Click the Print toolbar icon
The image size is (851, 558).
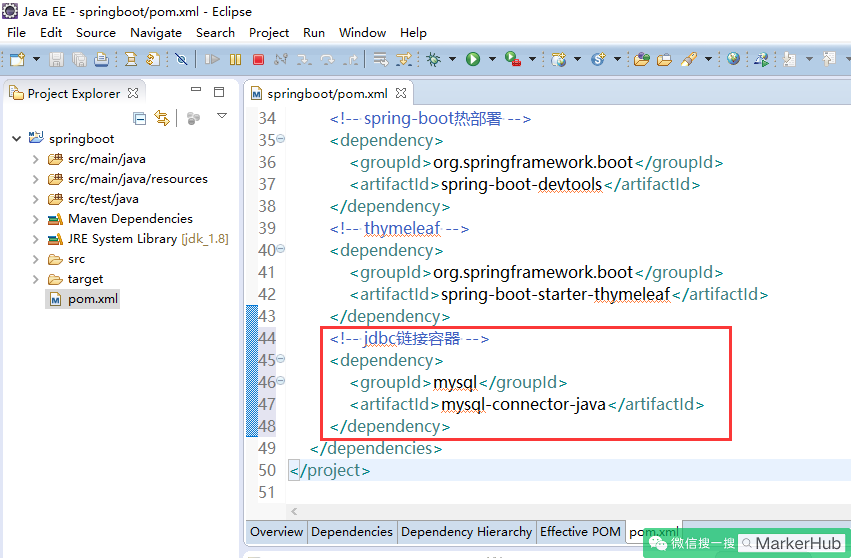(x=101, y=59)
